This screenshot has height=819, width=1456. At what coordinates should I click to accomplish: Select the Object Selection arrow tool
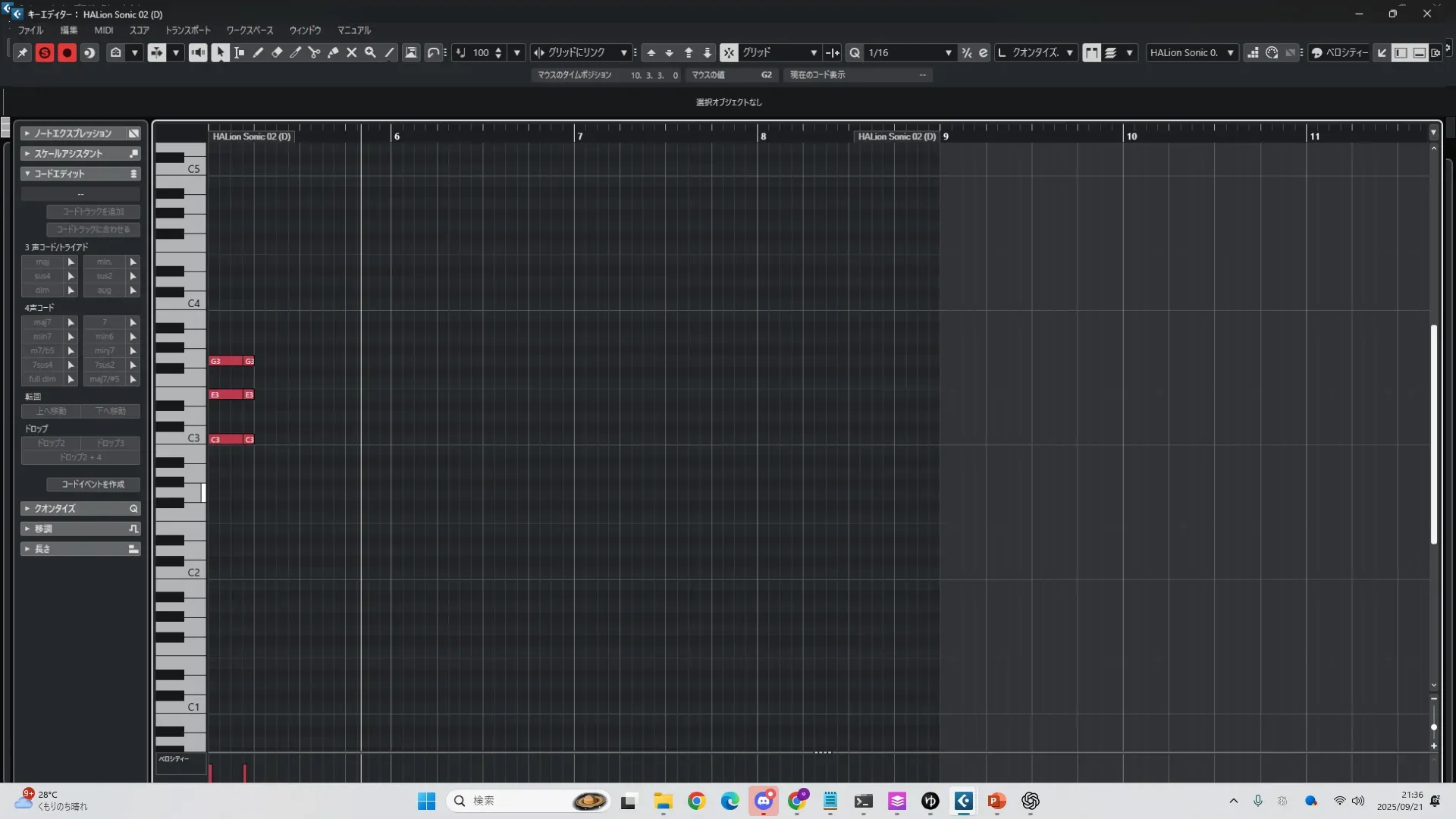point(220,52)
